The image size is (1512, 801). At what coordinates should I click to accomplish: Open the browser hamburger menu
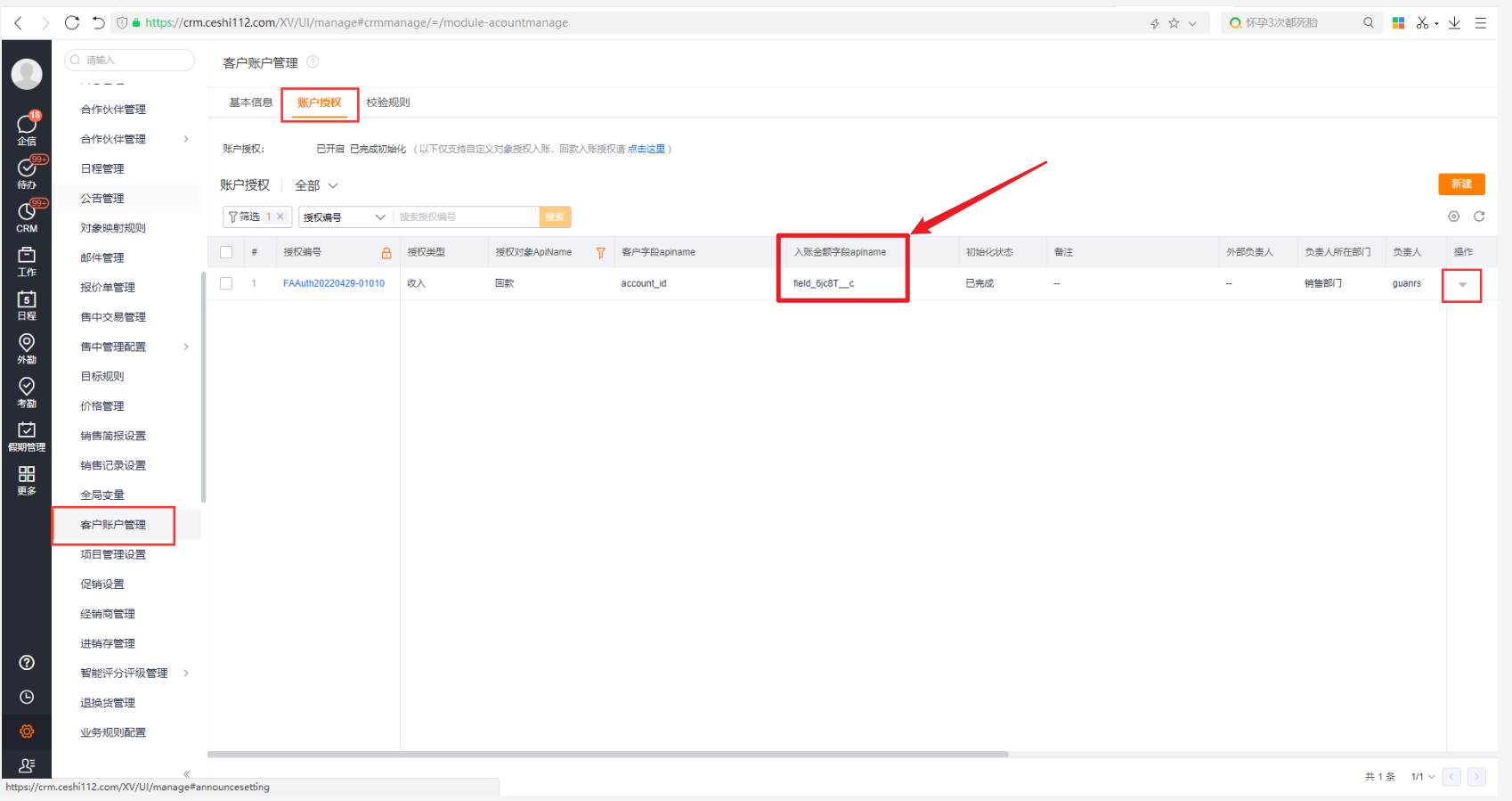click(1481, 23)
